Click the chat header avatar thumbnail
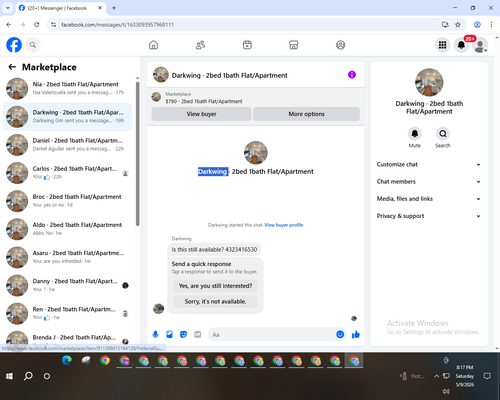 (161, 75)
